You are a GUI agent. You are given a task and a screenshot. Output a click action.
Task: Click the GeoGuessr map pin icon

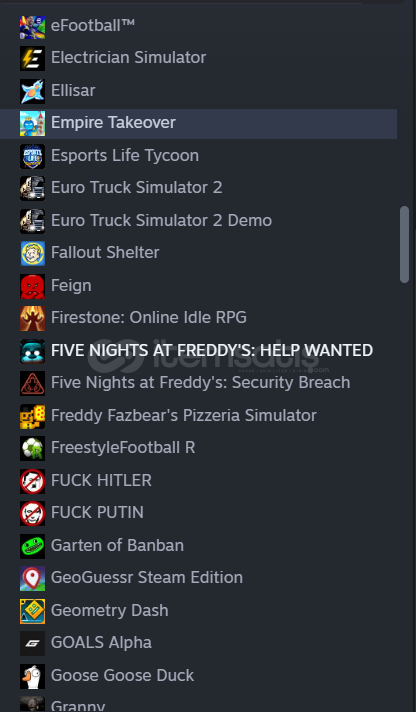pyautogui.click(x=32, y=578)
